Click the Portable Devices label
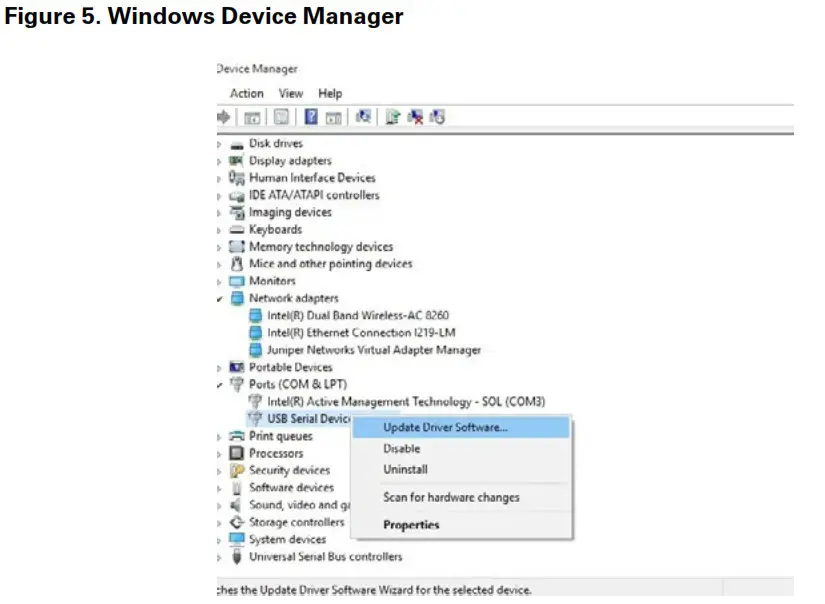This screenshot has height=604, width=825. click(290, 367)
